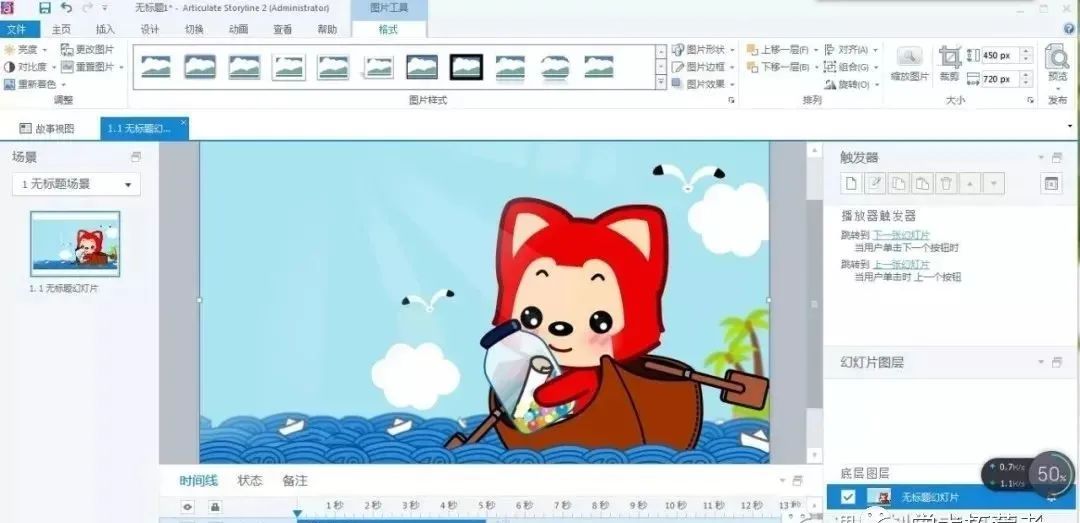This screenshot has width=1080, height=523.
Task: Apply the second picture style thumbnail
Action: point(200,67)
